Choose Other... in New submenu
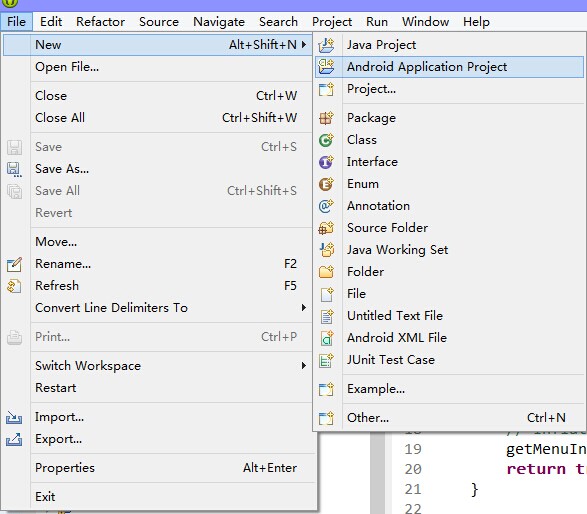587x514 pixels. point(449,418)
